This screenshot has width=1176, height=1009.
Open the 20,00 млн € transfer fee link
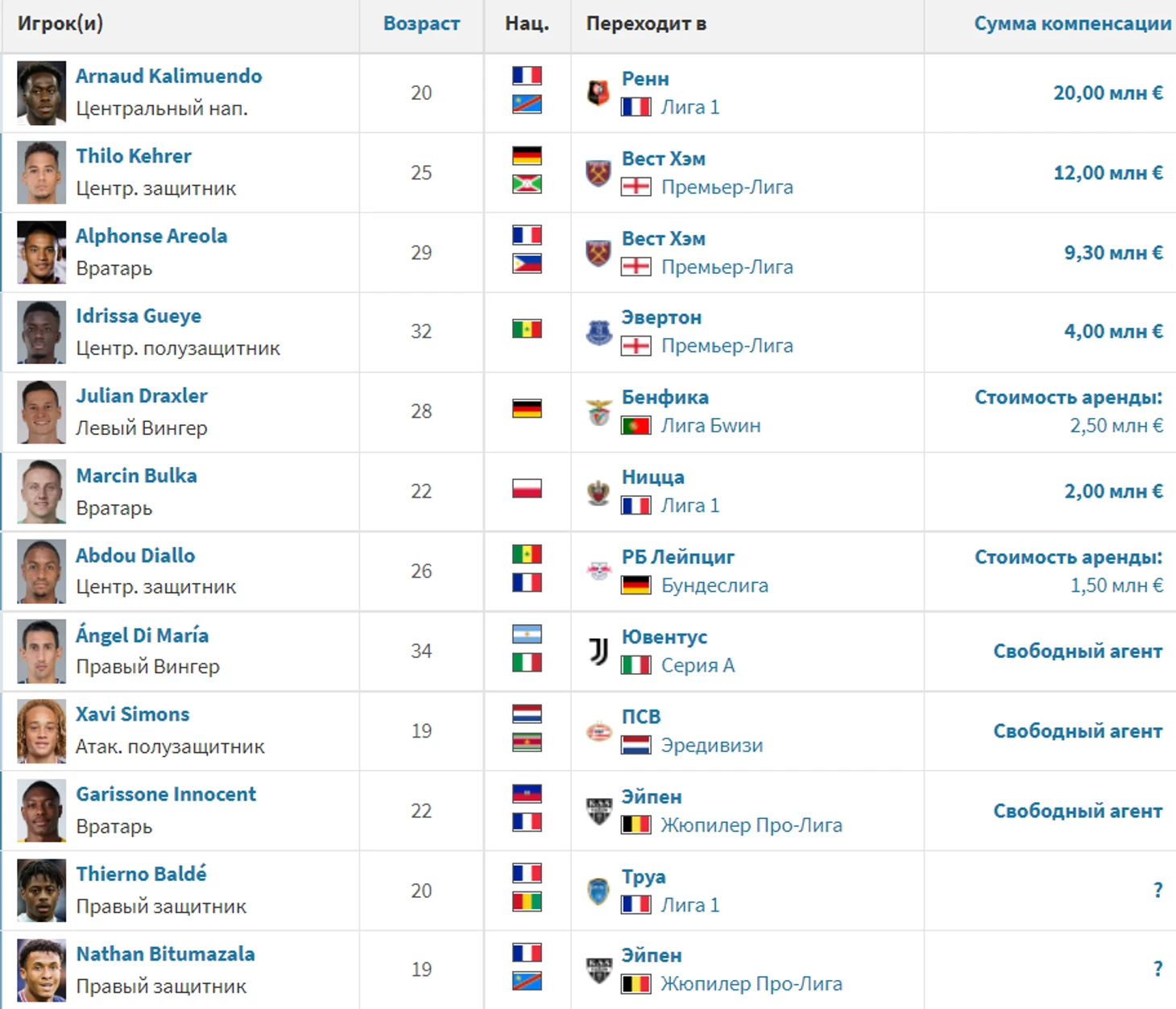coord(1108,93)
